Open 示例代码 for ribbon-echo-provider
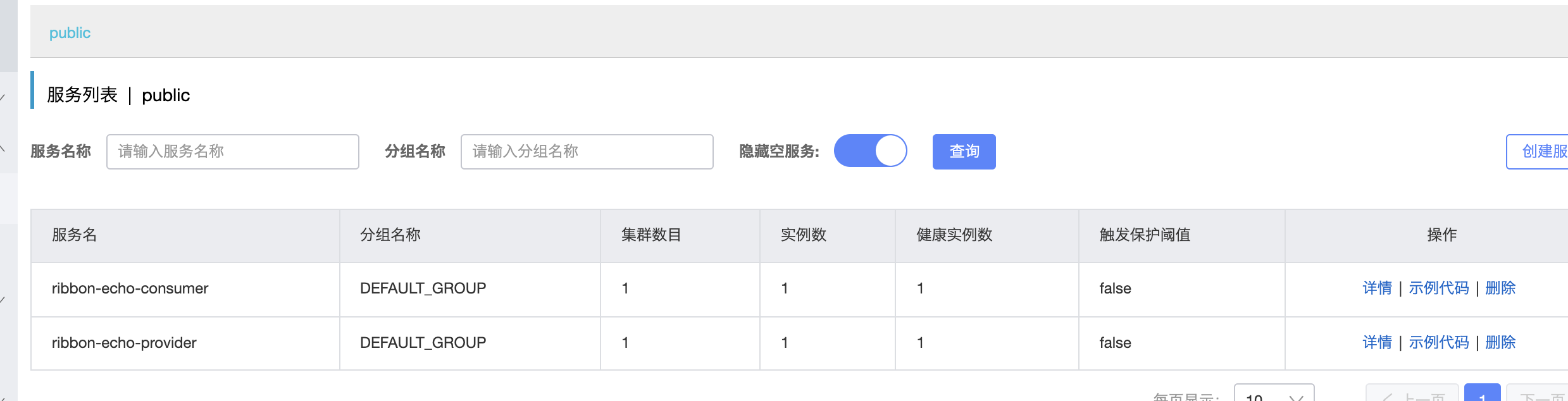Screen dimensions: 1568x401 pyautogui.click(x=1438, y=343)
